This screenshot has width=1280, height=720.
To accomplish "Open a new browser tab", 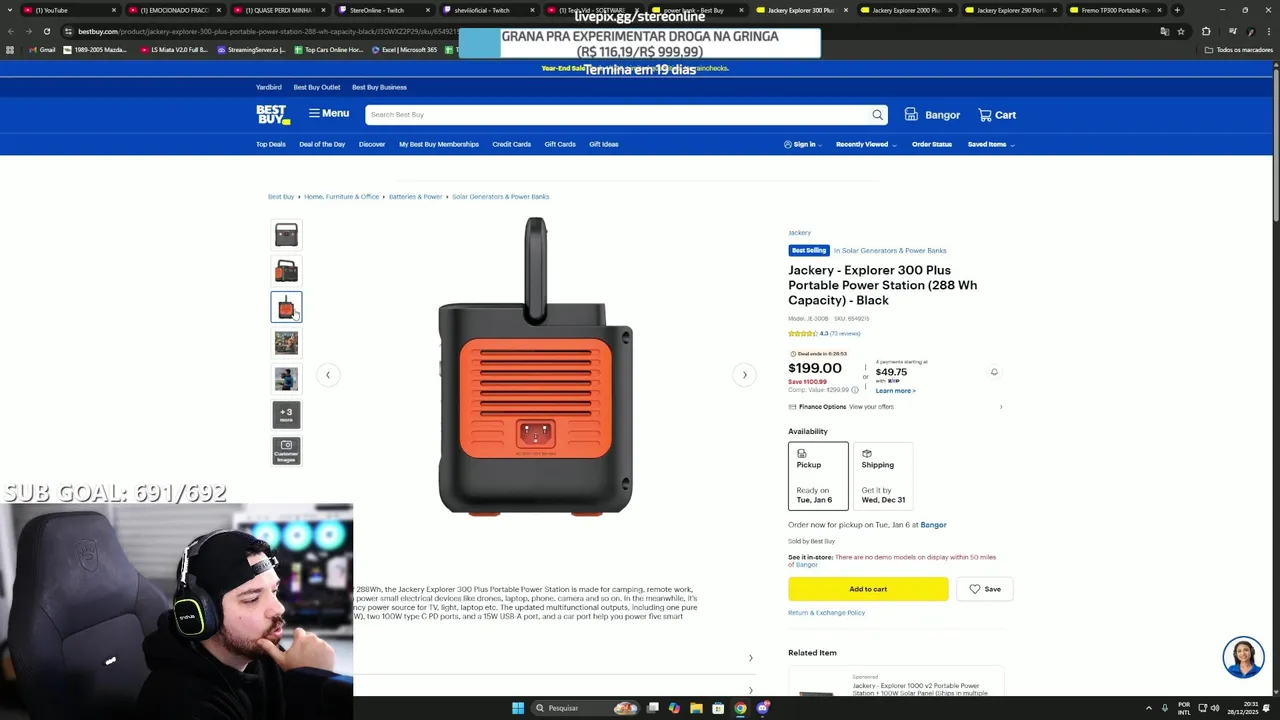I will pyautogui.click(x=1177, y=10).
